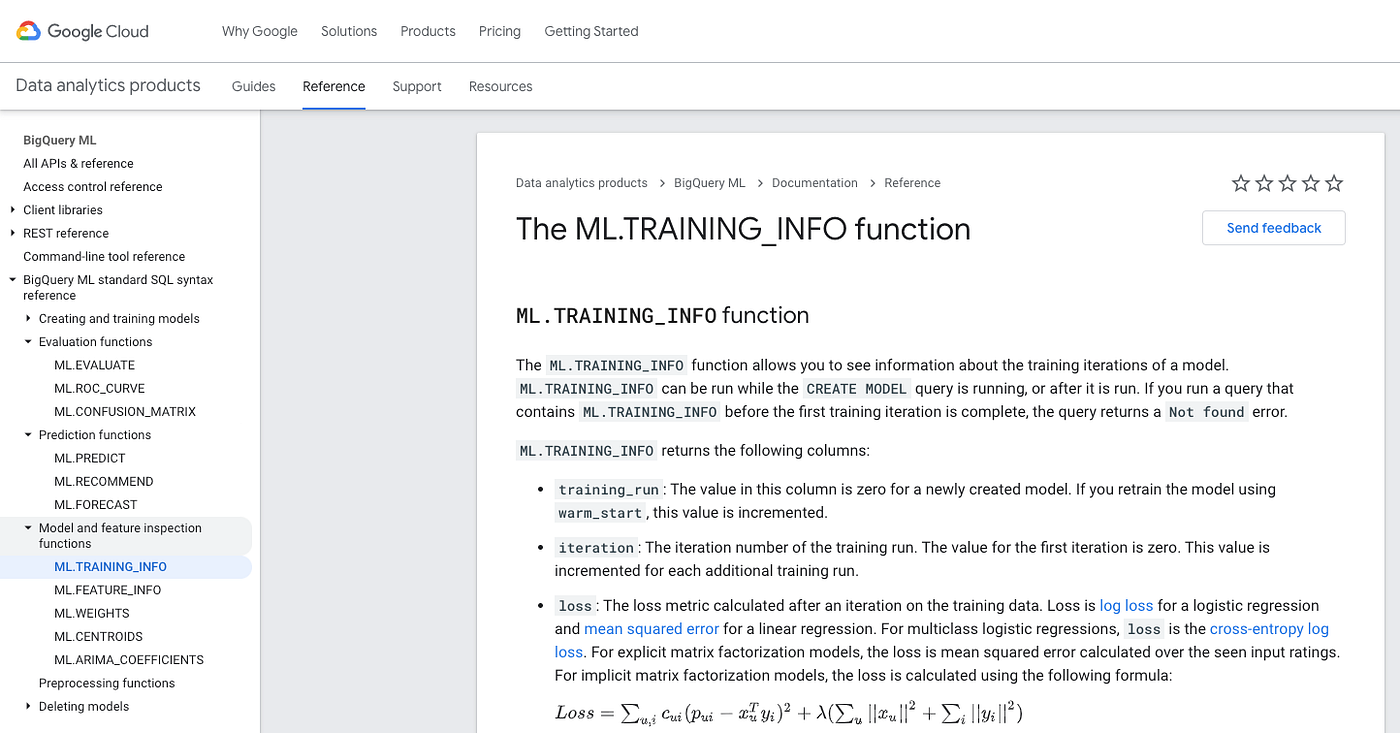Screen dimensions: 1400x733
Task: Collapse Prediction functions group
Action: (28, 435)
